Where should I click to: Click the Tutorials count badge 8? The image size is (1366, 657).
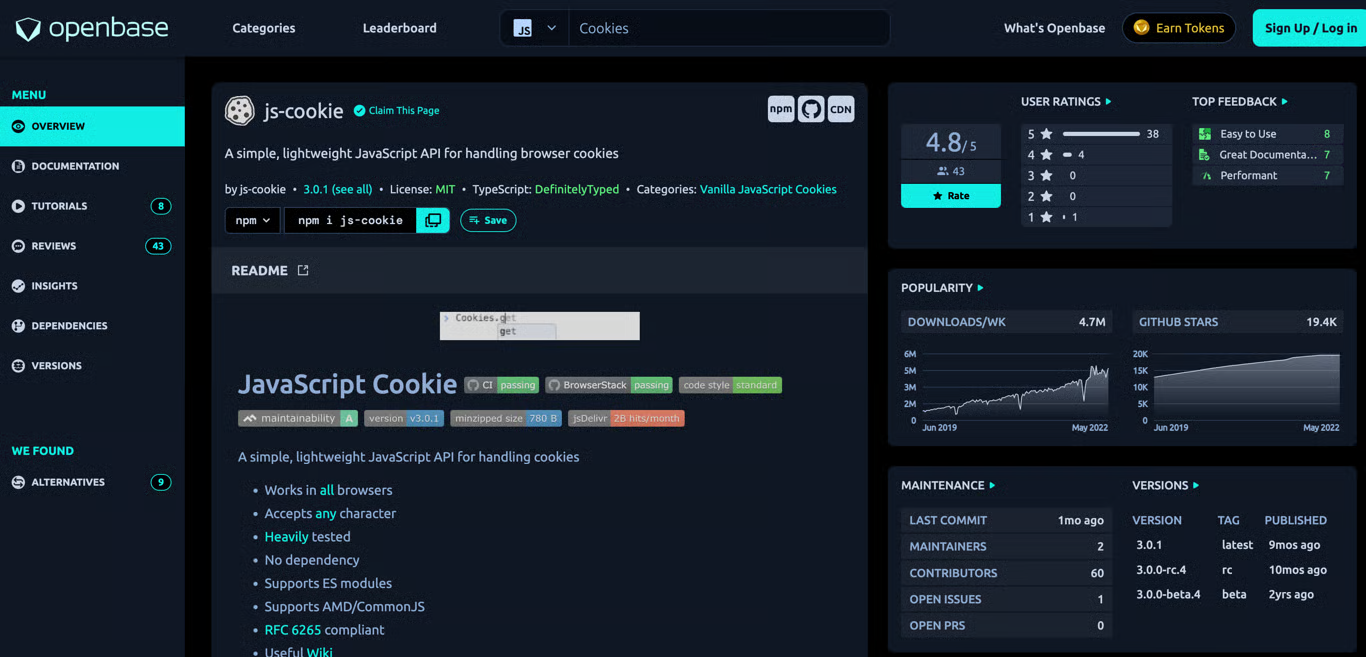click(160, 206)
